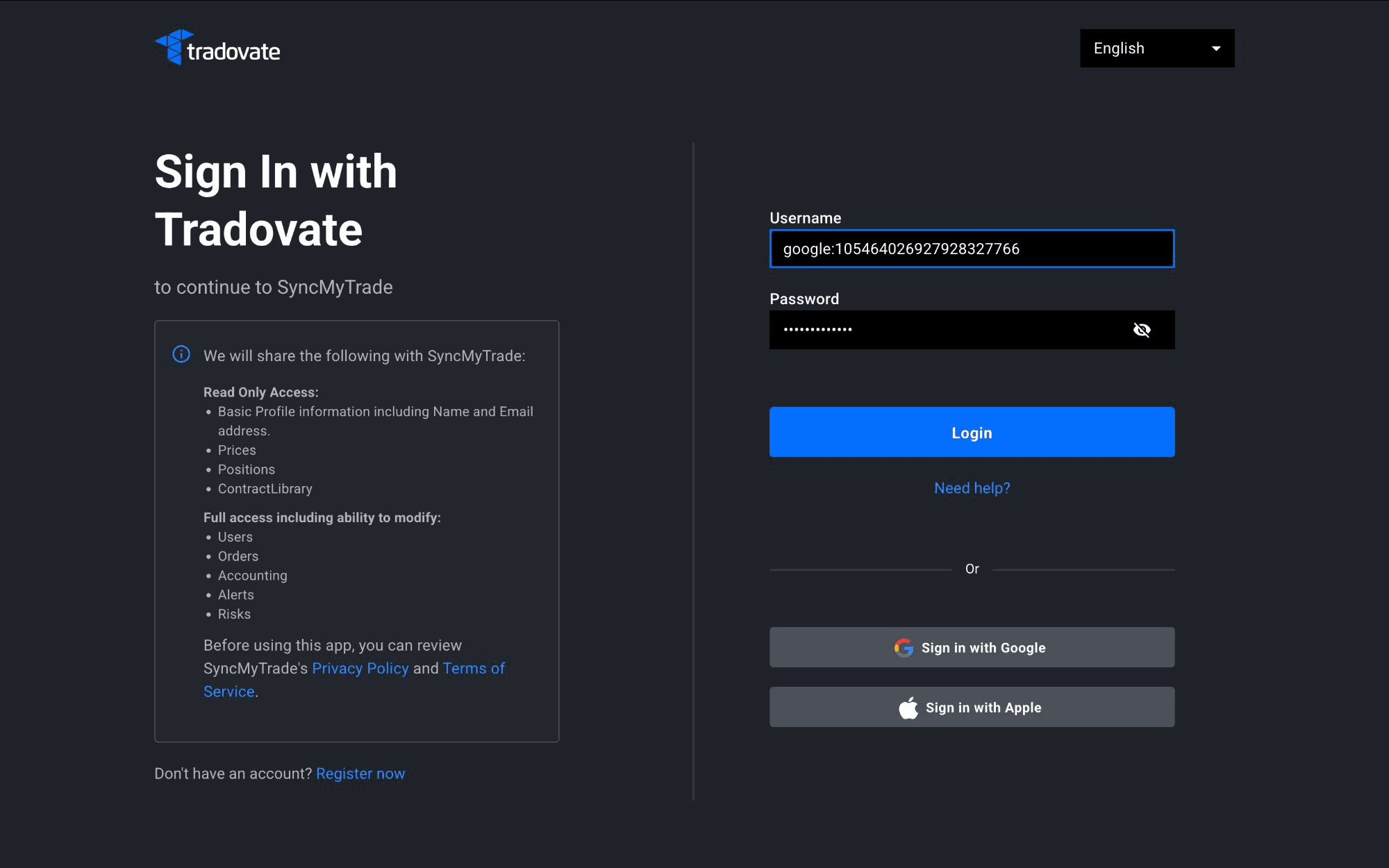Viewport: 1389px width, 868px height.
Task: Click the blue info icon beside the sharing notice
Action: pos(181,354)
